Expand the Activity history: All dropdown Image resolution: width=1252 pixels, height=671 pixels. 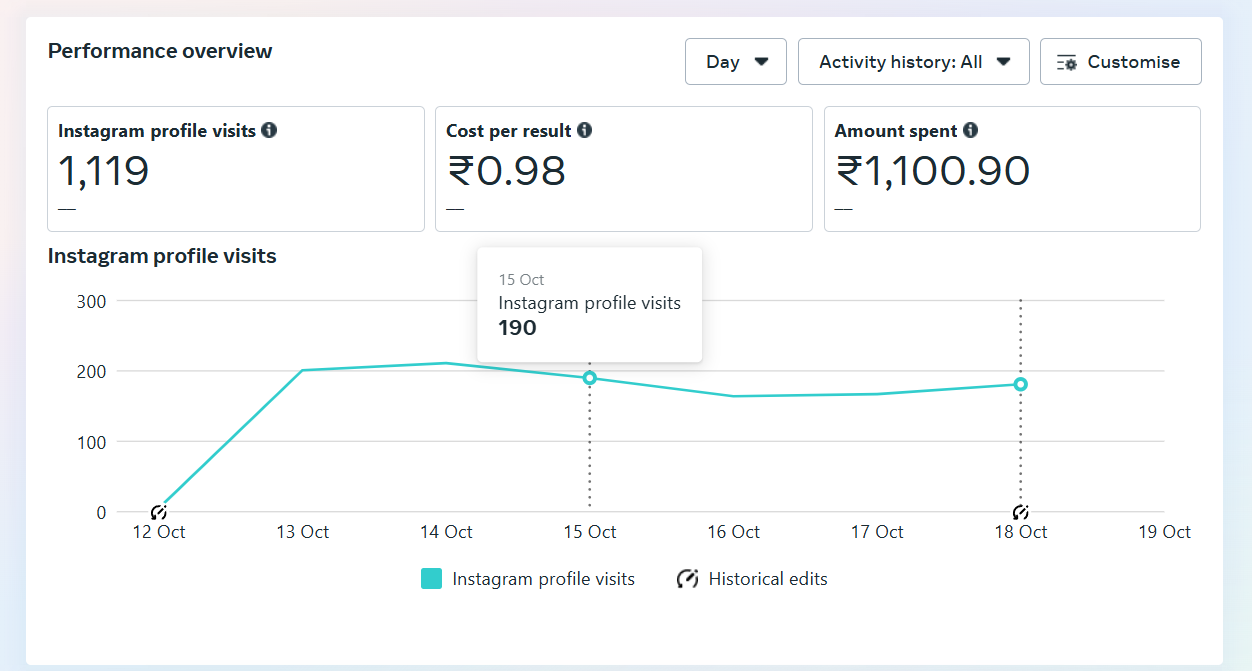pos(913,62)
